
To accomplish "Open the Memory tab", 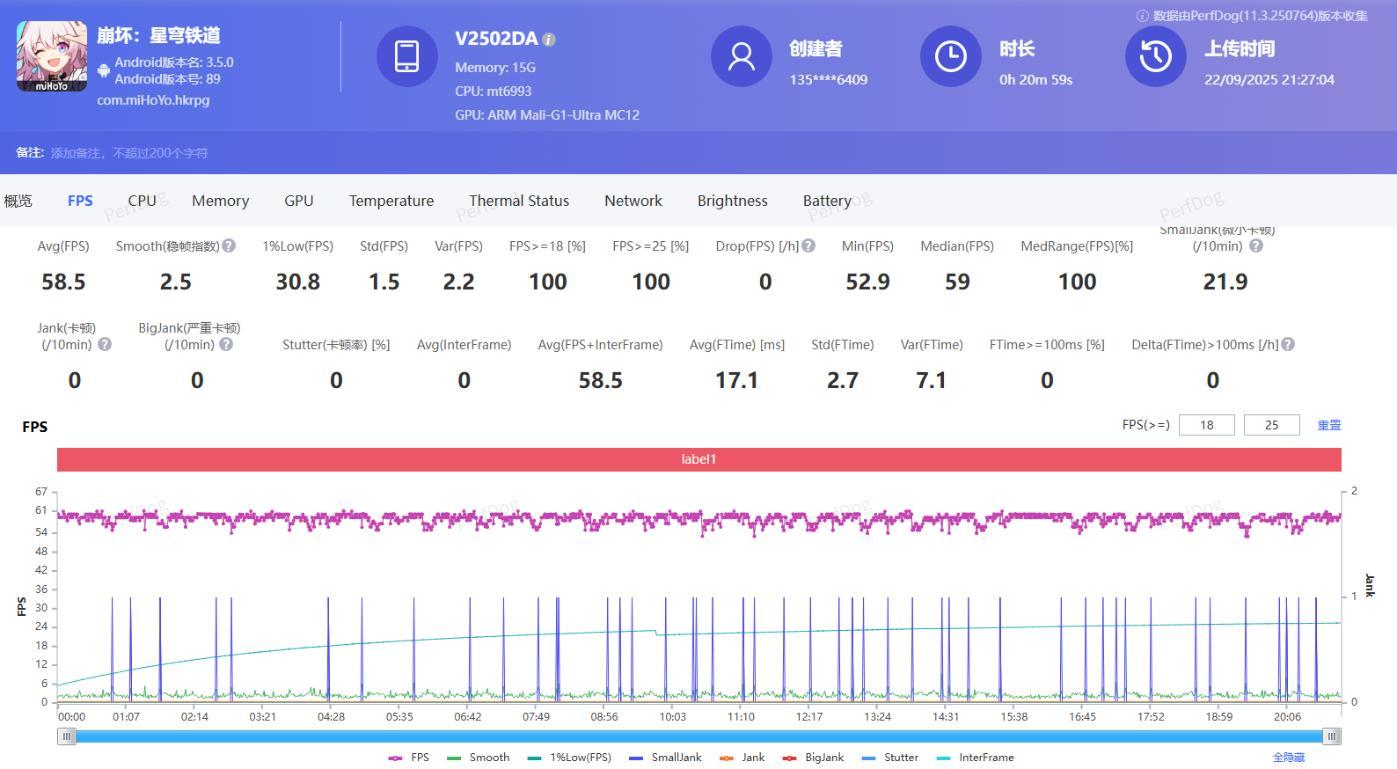I will [220, 201].
